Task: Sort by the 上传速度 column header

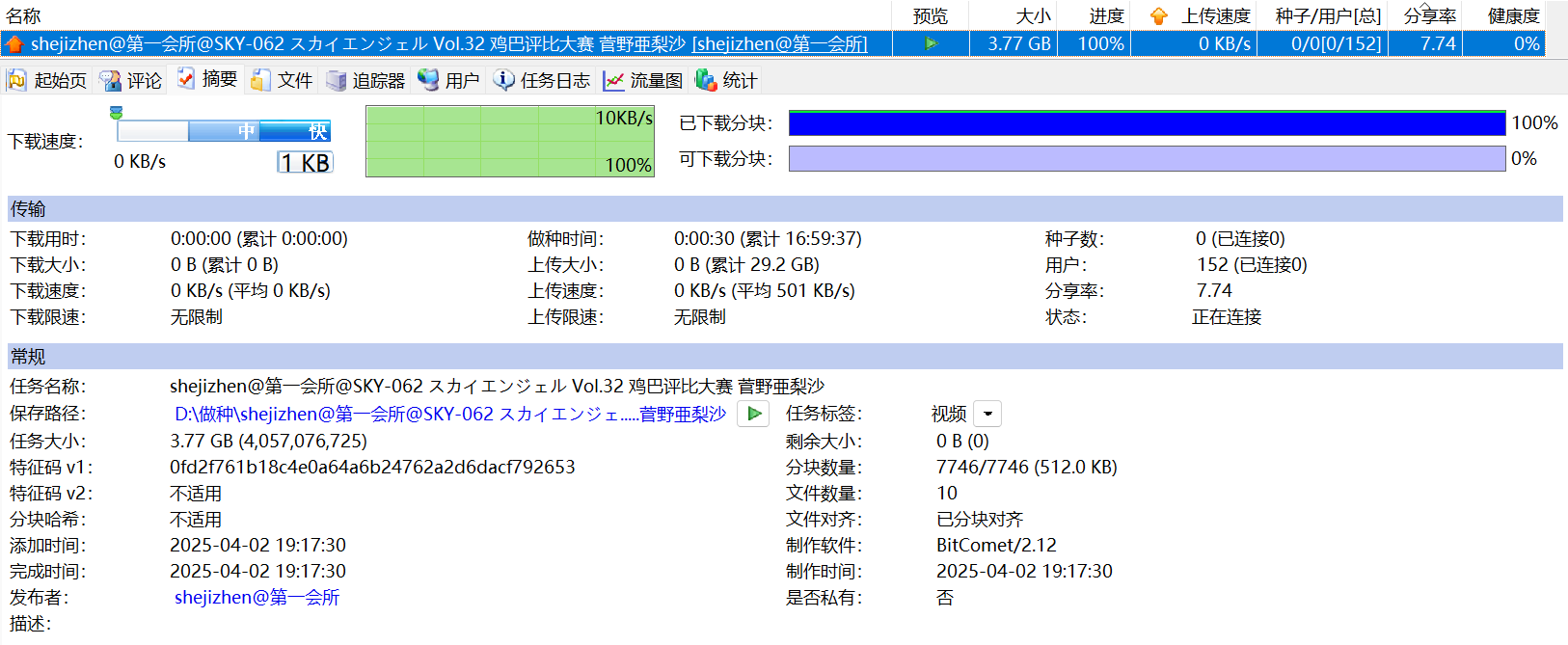Action: point(1216,16)
